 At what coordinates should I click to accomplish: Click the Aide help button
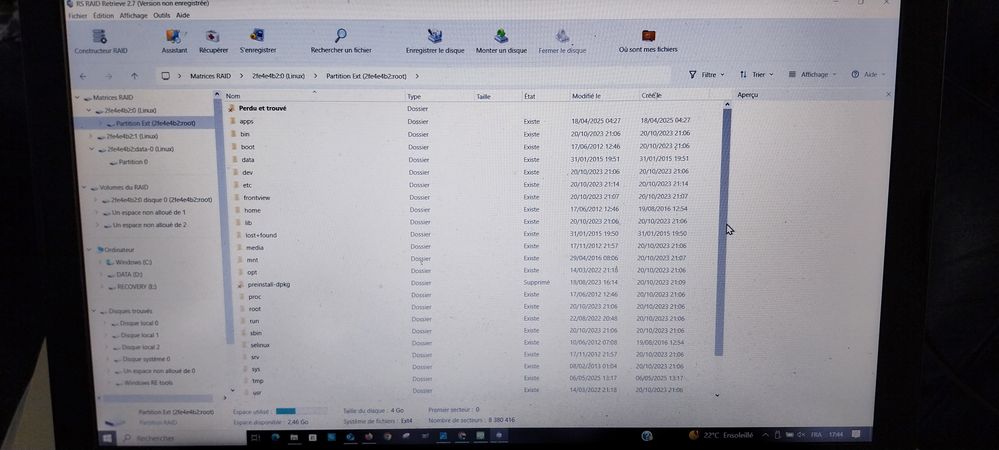867,75
